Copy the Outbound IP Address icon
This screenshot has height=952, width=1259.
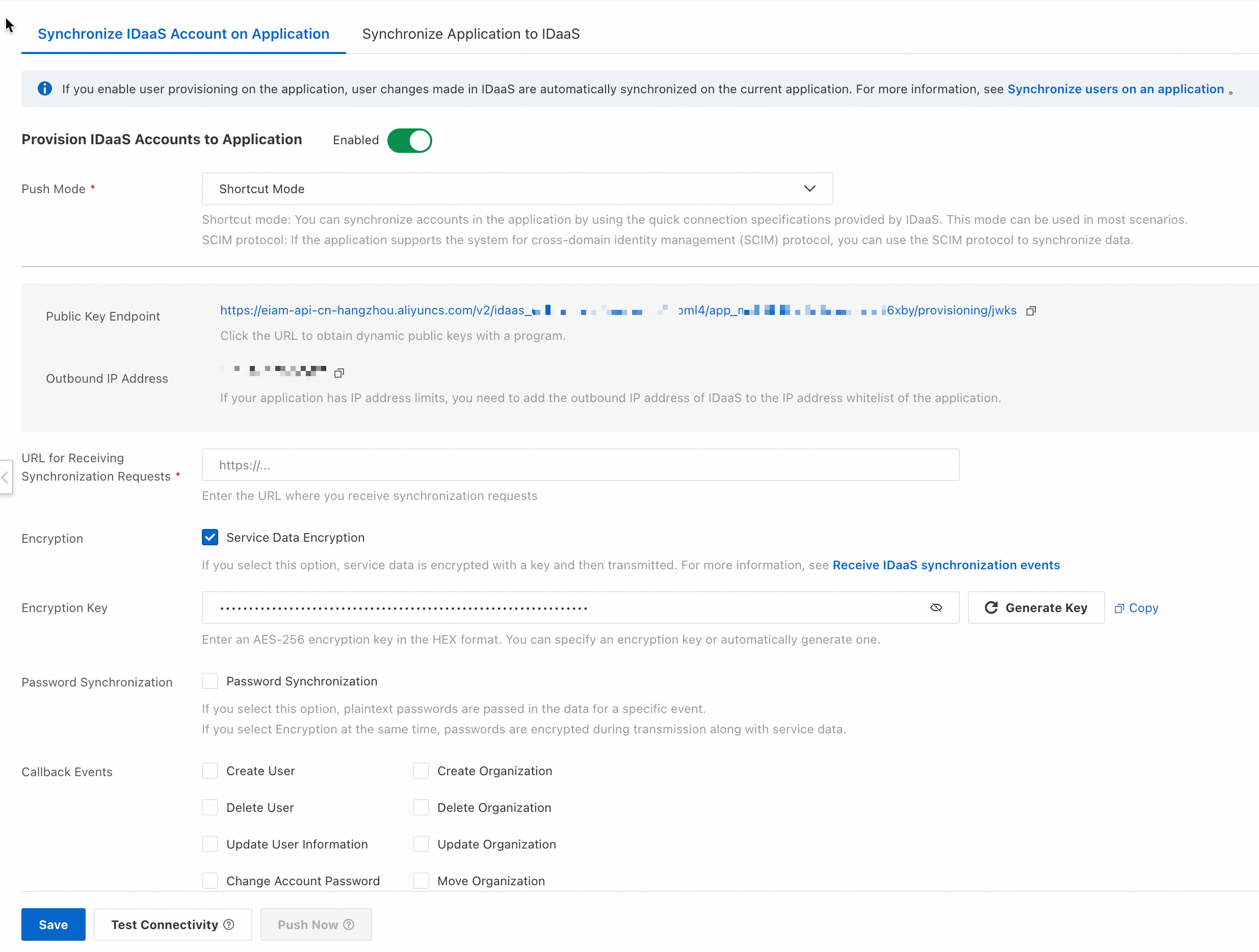[339, 373]
